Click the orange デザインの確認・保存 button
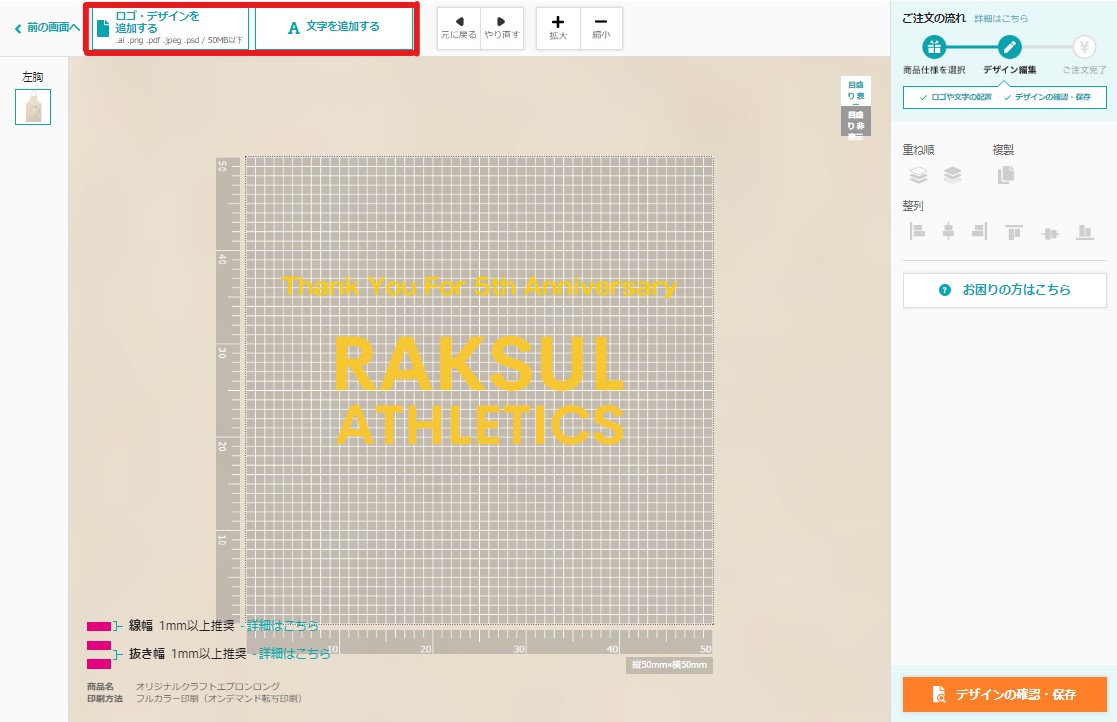 tap(1004, 694)
